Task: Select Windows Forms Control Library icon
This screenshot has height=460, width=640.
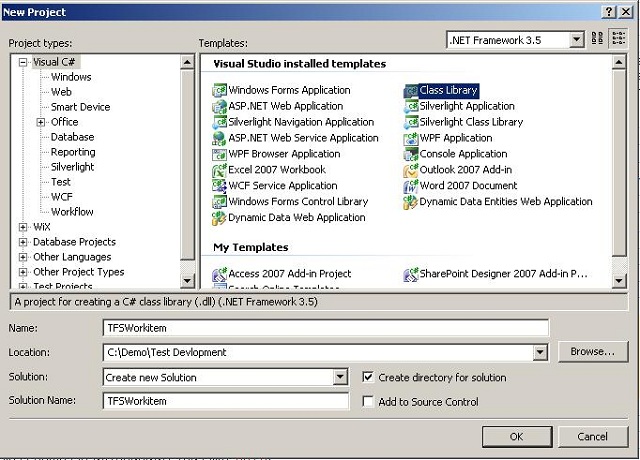Action: coord(219,202)
